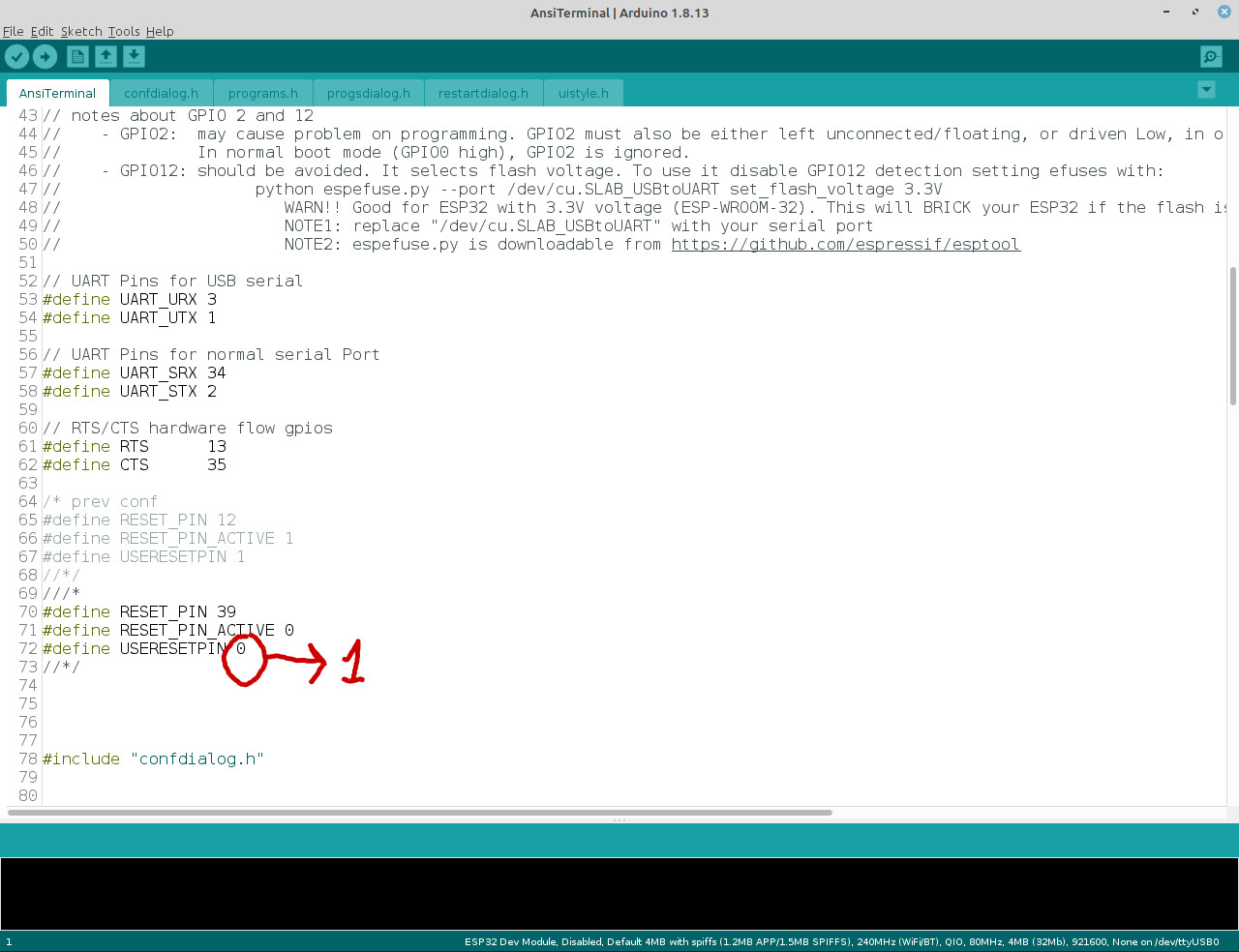This screenshot has width=1239, height=952.
Task: Click the '#define RTS 13' line
Action: coord(135,446)
